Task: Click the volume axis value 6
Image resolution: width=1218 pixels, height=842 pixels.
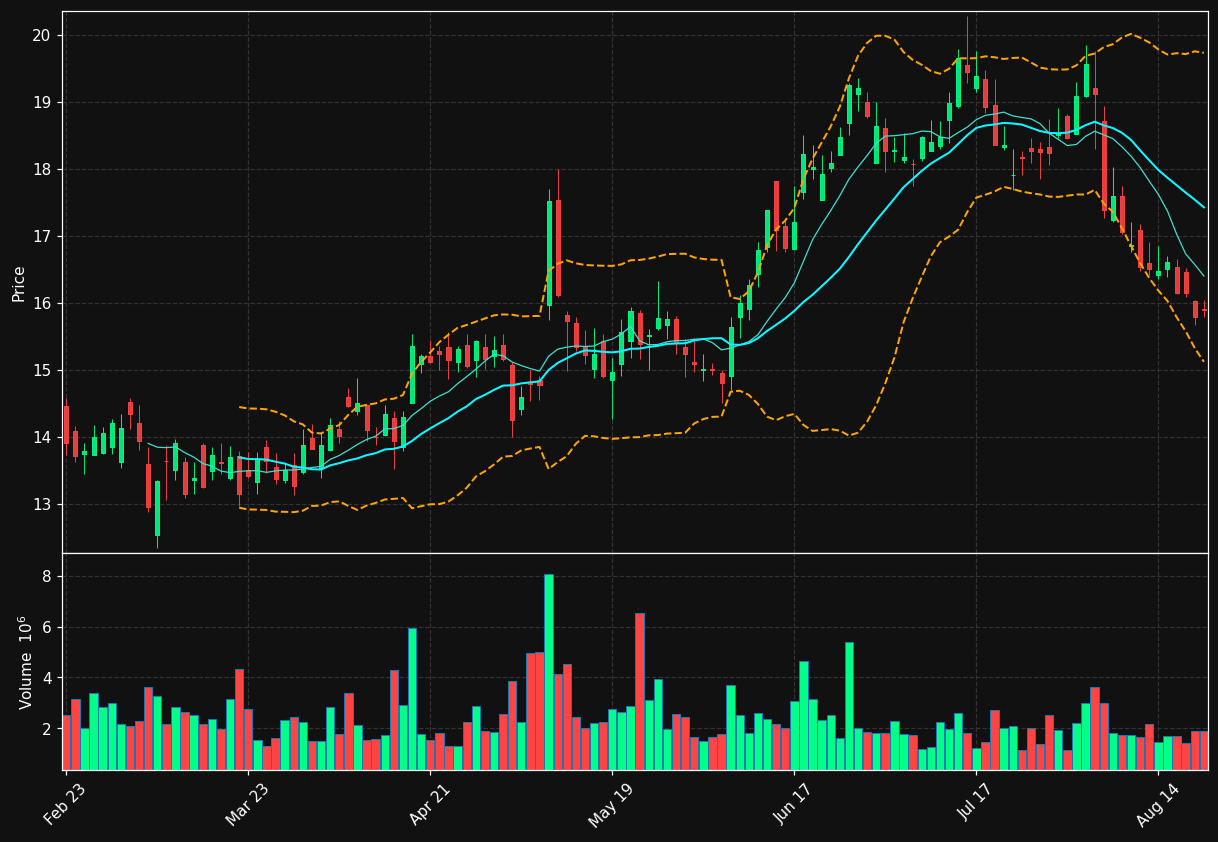Action: [46, 628]
